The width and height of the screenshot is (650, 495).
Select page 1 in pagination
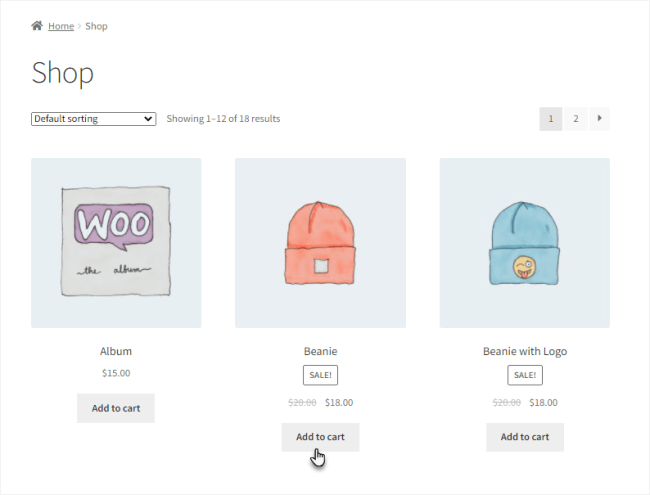551,119
